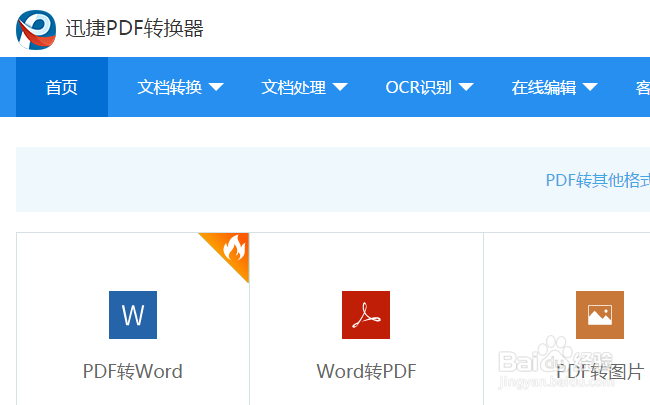Open the 首页 tab
The image size is (650, 405).
(x=62, y=87)
